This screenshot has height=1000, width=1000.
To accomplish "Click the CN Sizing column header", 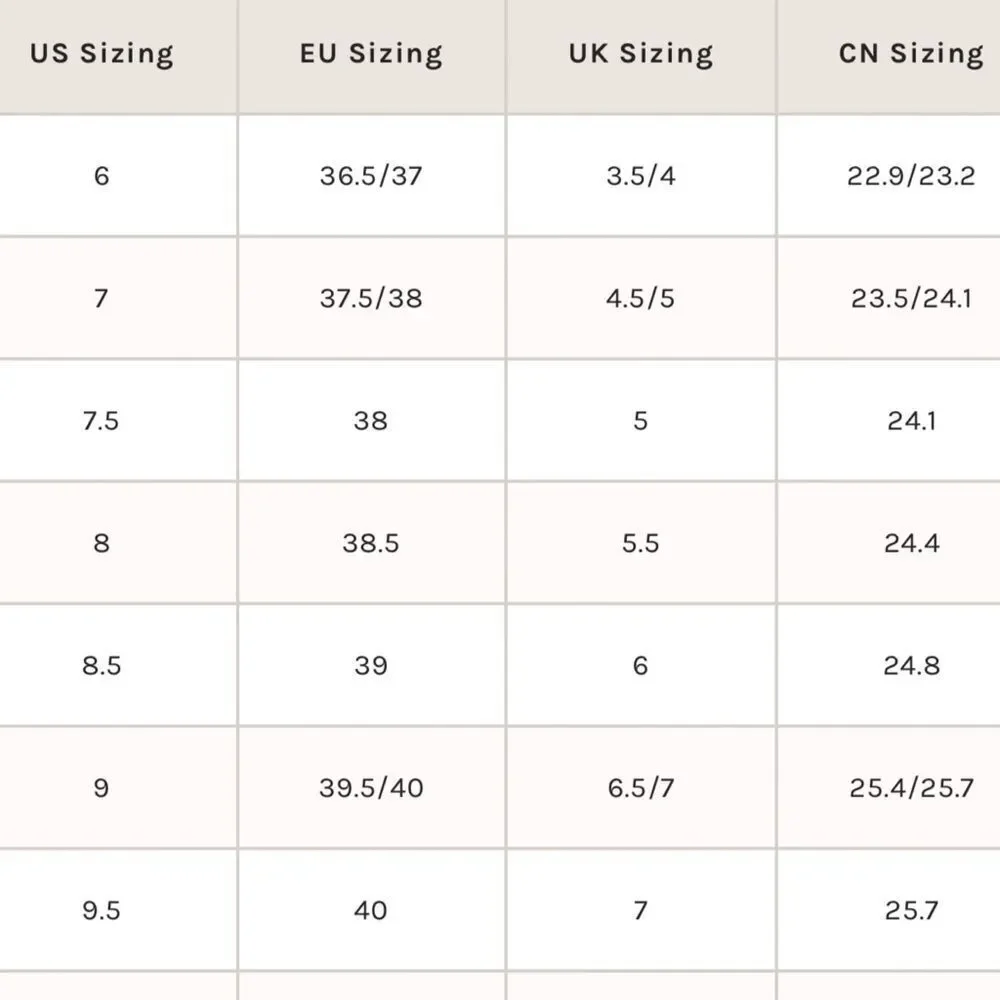I will coord(911,54).
